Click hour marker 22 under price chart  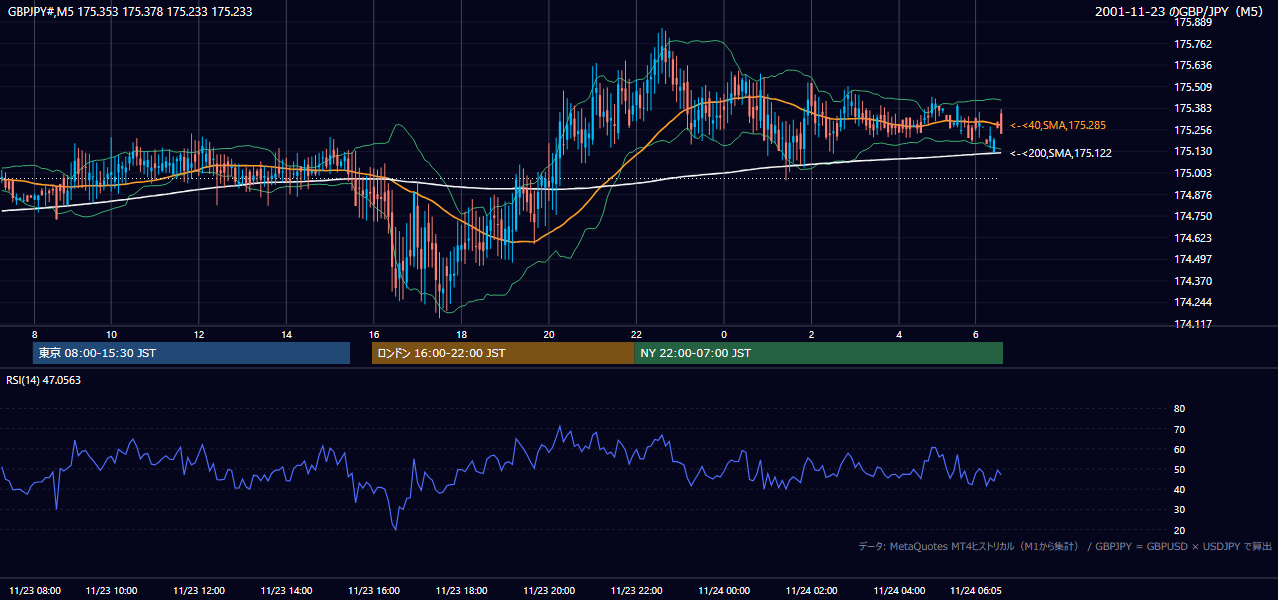(636, 334)
